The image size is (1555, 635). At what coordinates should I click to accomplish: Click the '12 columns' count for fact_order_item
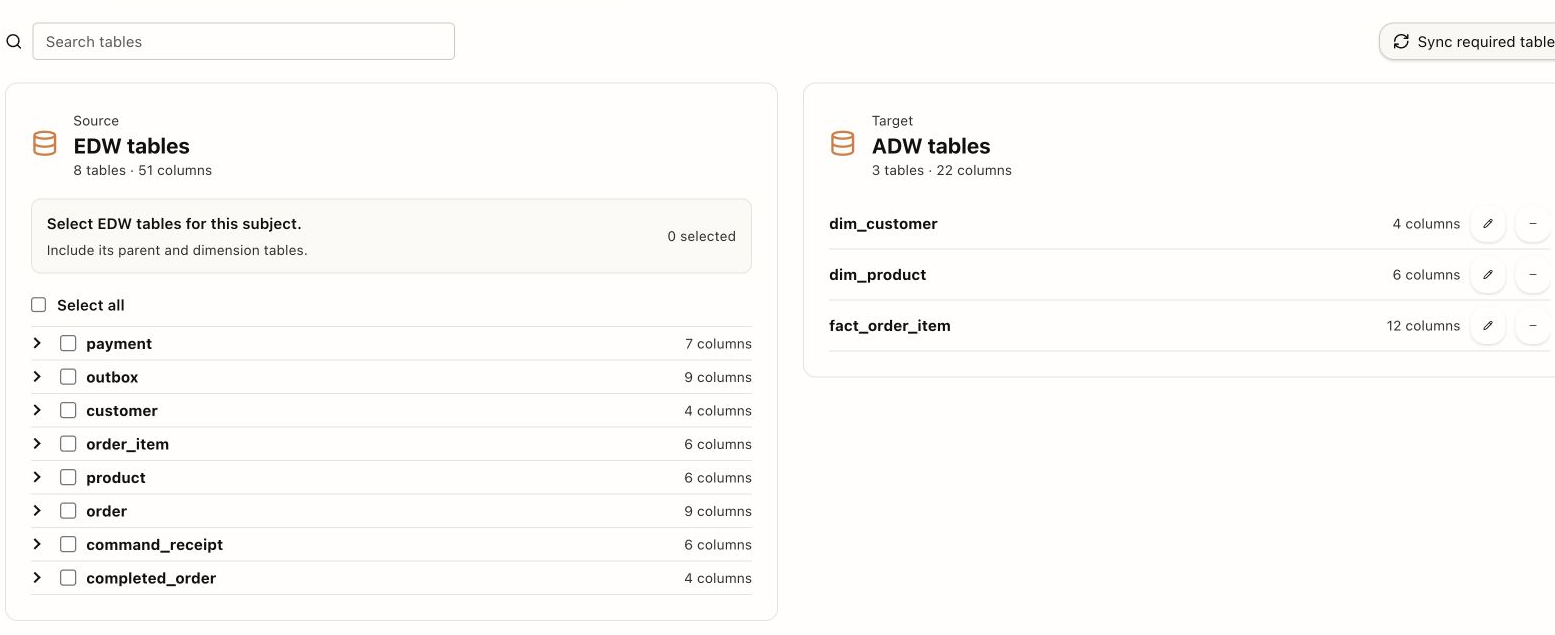click(x=1423, y=326)
